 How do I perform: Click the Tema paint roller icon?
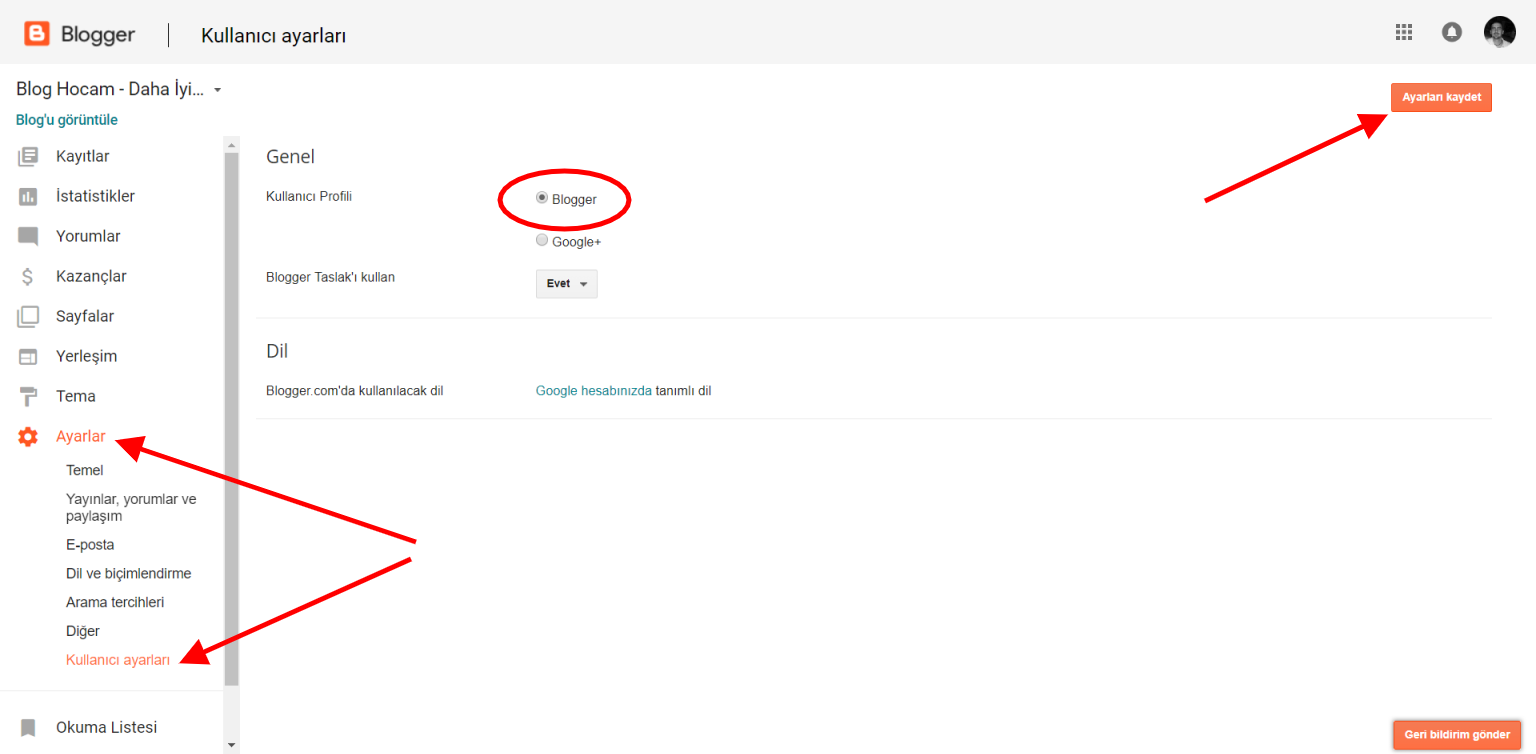coord(28,397)
